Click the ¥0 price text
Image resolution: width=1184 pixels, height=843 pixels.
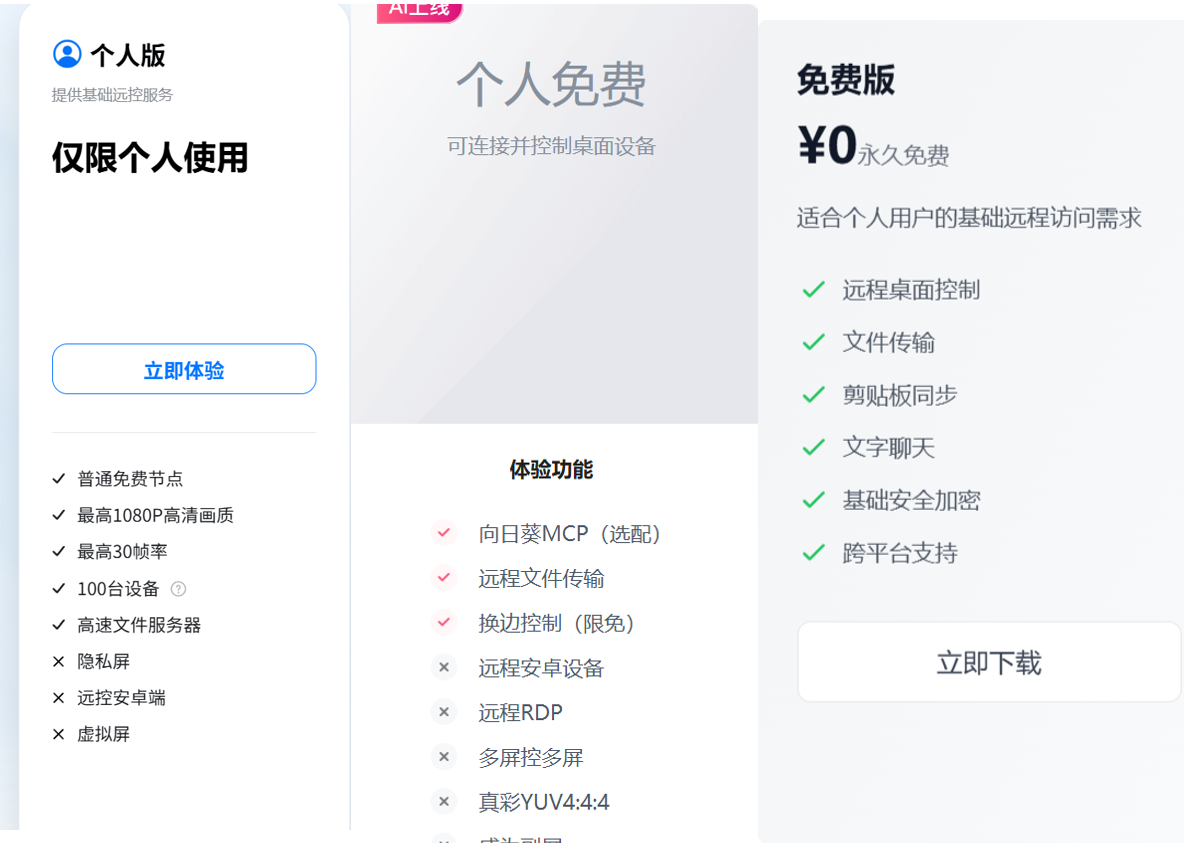827,145
